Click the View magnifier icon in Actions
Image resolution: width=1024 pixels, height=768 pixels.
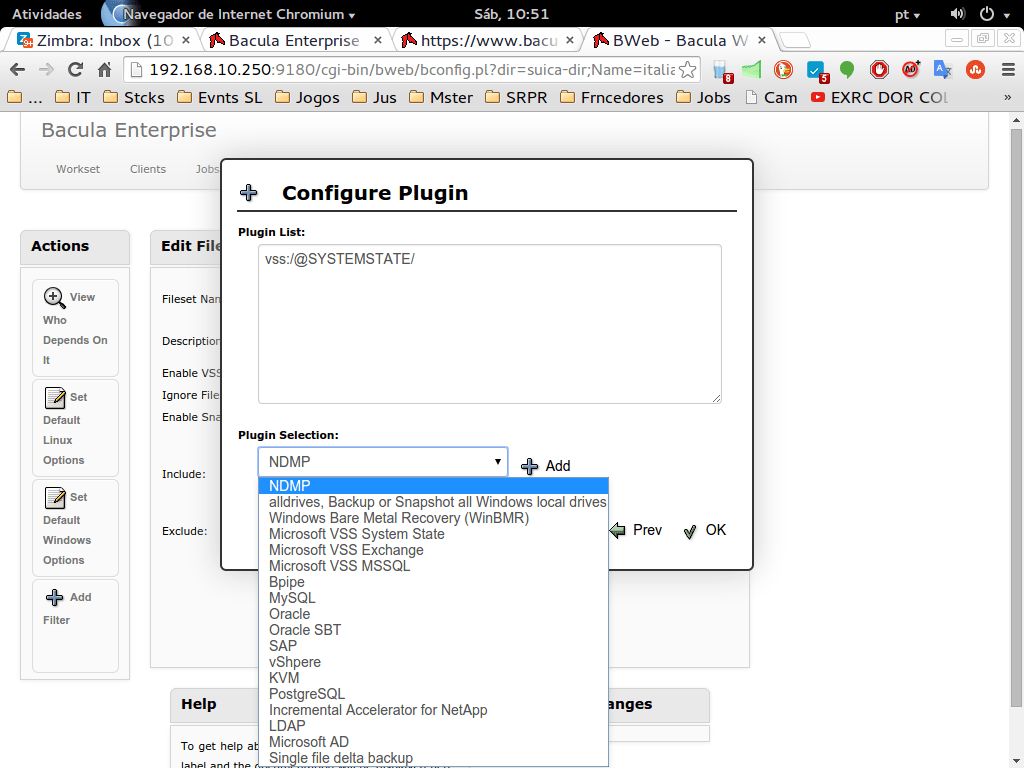[x=54, y=298]
